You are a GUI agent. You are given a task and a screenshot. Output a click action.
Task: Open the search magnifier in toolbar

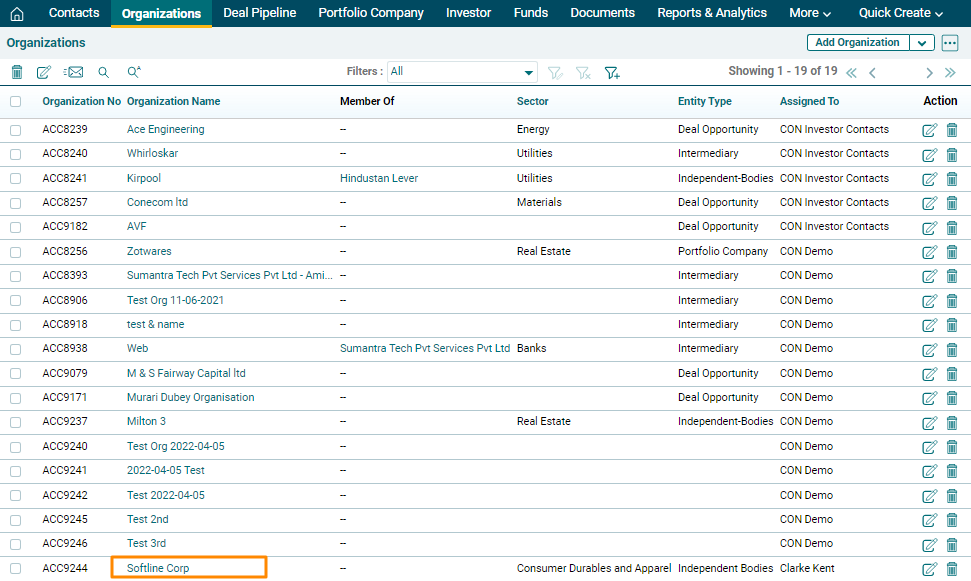(x=104, y=72)
